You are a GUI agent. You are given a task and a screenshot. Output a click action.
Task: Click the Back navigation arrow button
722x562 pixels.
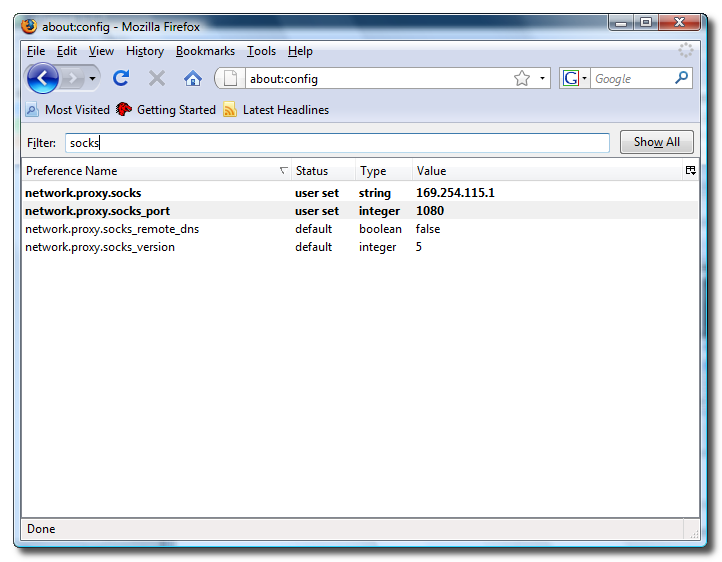(43, 78)
